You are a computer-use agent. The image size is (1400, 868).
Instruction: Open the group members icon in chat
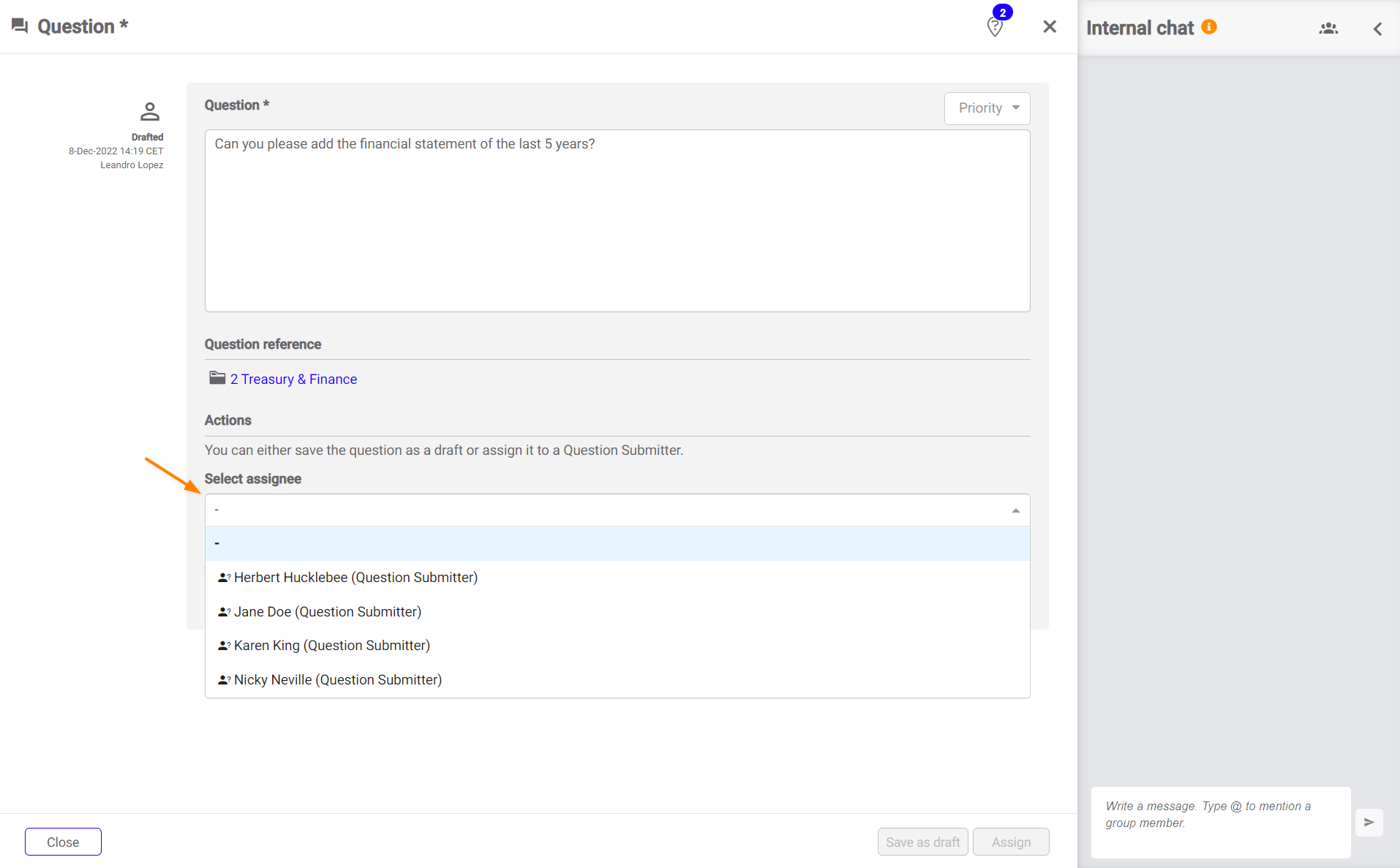click(x=1328, y=29)
